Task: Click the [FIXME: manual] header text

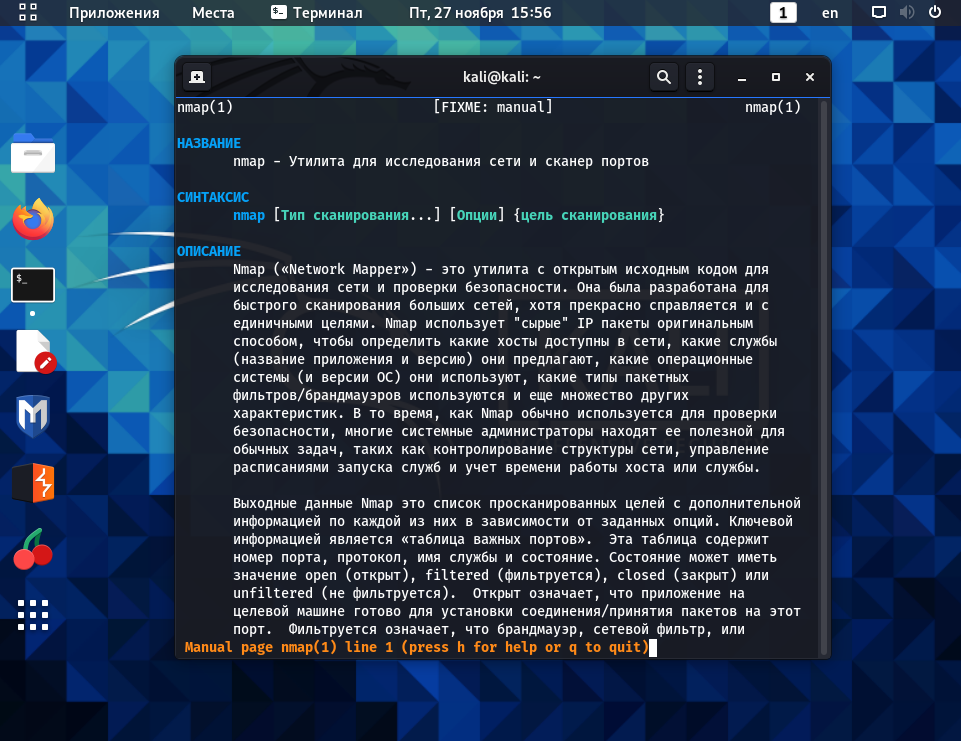Action: coord(493,107)
